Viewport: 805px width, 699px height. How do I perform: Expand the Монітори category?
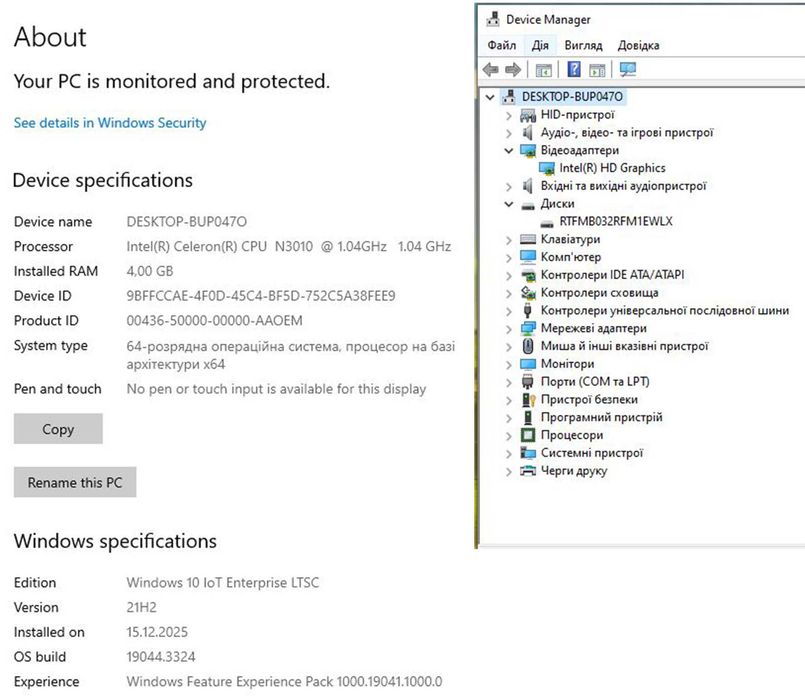pyautogui.click(x=509, y=364)
